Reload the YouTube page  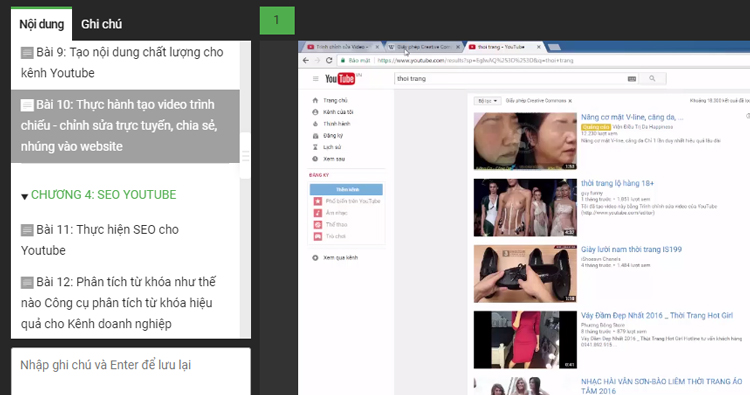[x=329, y=60]
